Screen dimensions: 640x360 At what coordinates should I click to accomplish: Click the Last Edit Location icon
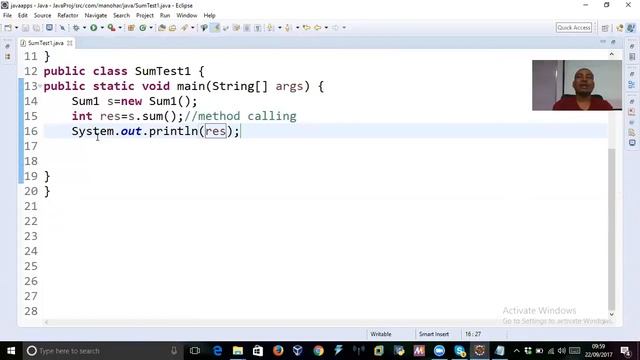[307, 28]
